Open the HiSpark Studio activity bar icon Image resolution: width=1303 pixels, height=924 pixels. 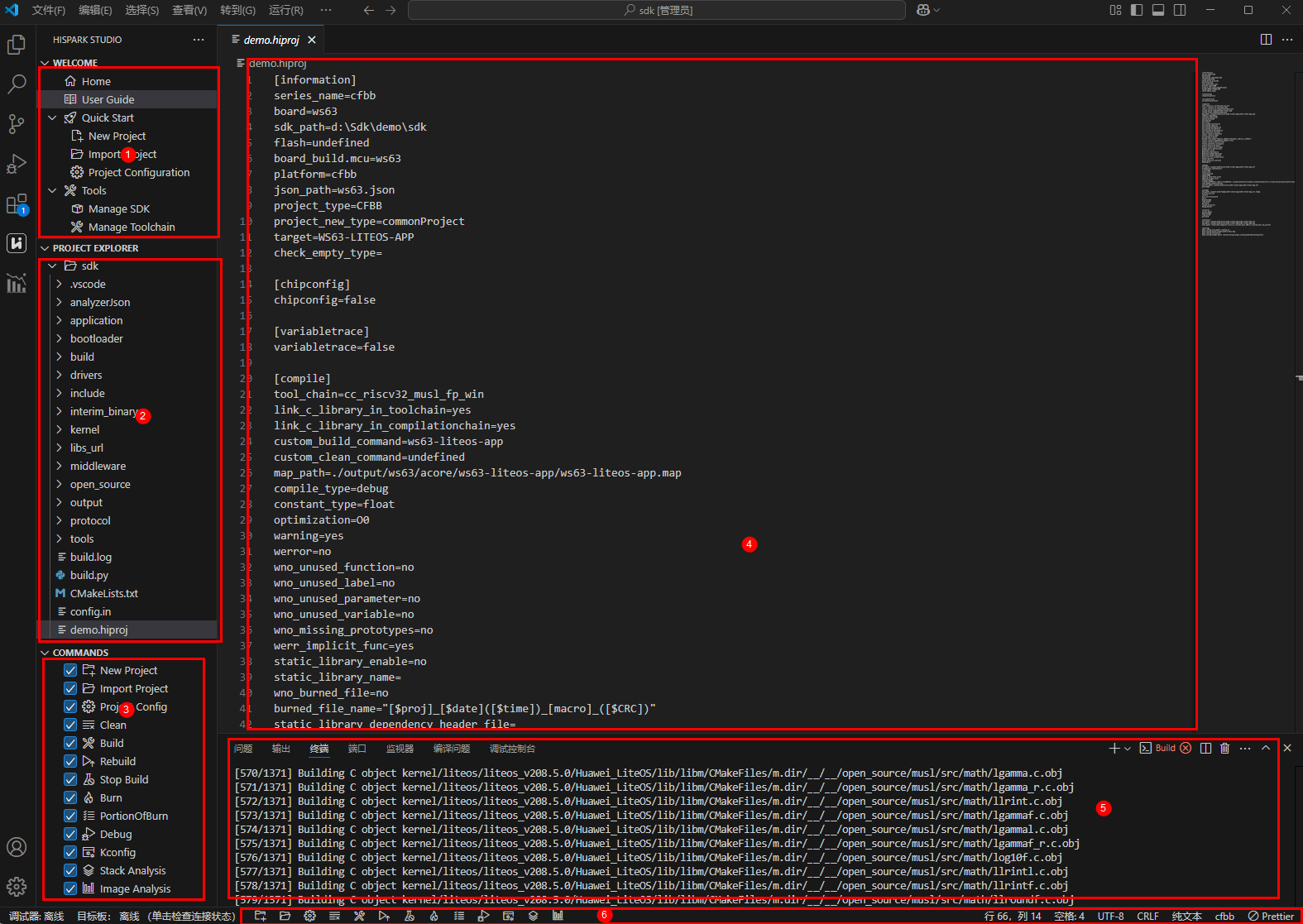tap(17, 243)
